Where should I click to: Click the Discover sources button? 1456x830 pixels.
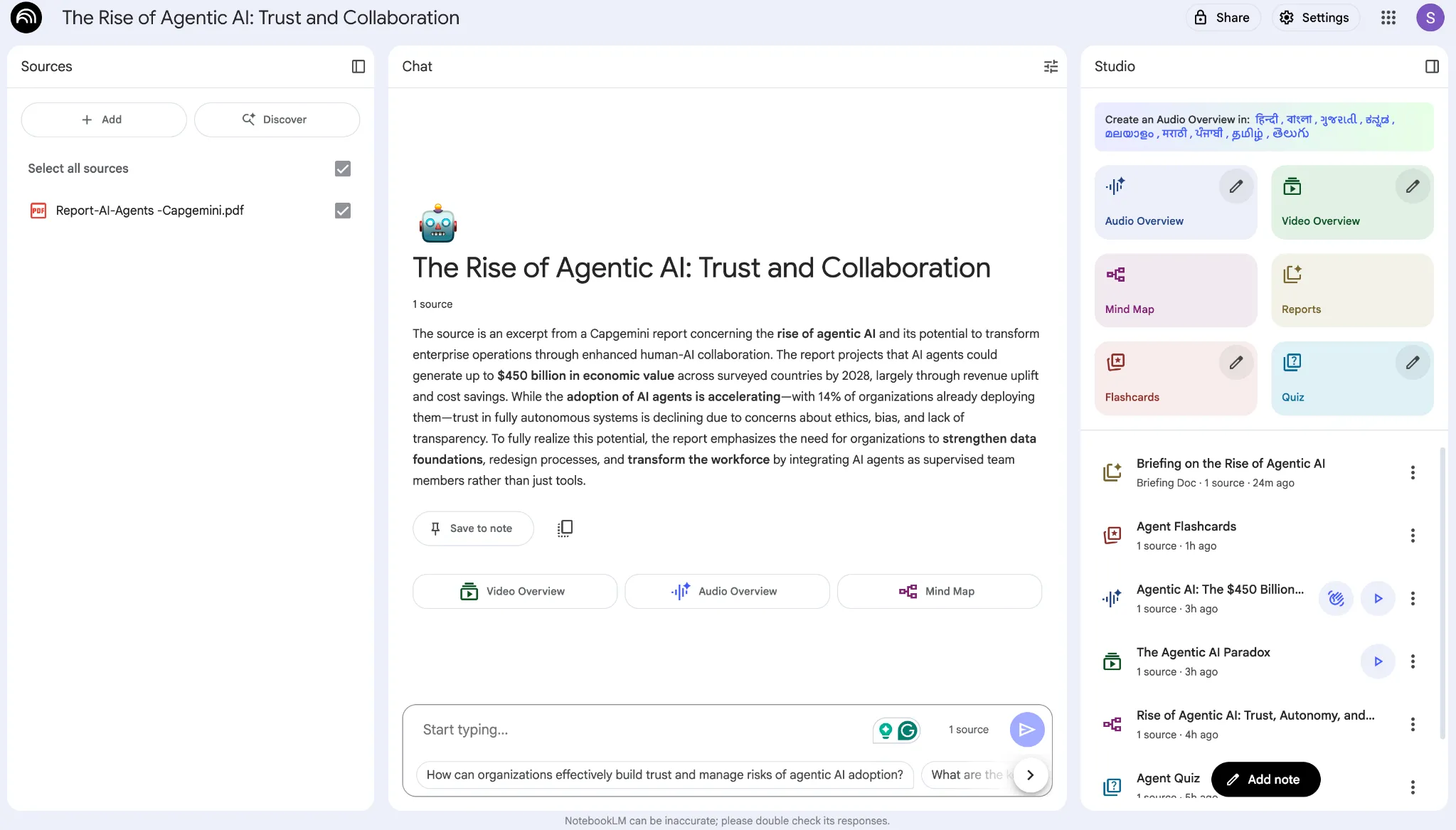coord(277,119)
